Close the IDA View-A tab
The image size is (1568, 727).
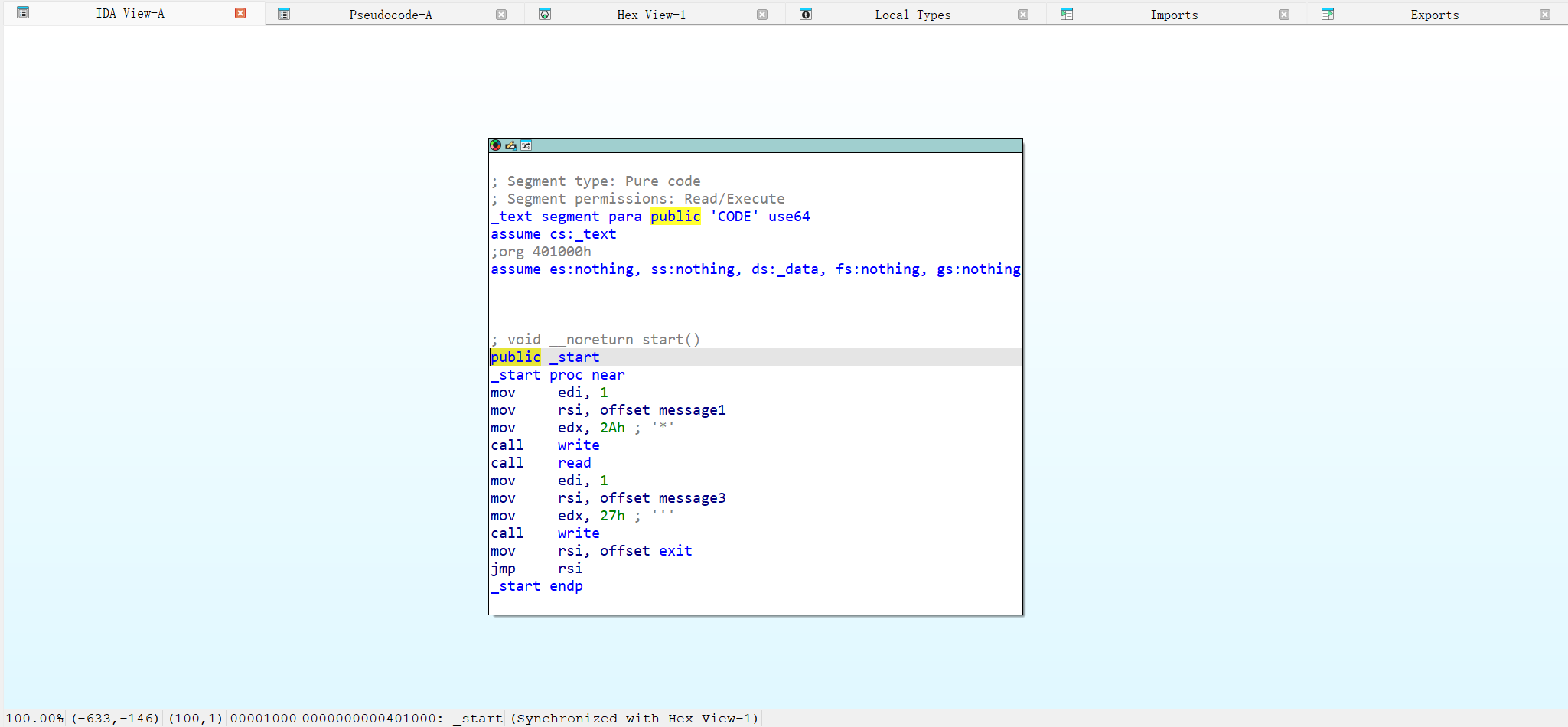(240, 13)
